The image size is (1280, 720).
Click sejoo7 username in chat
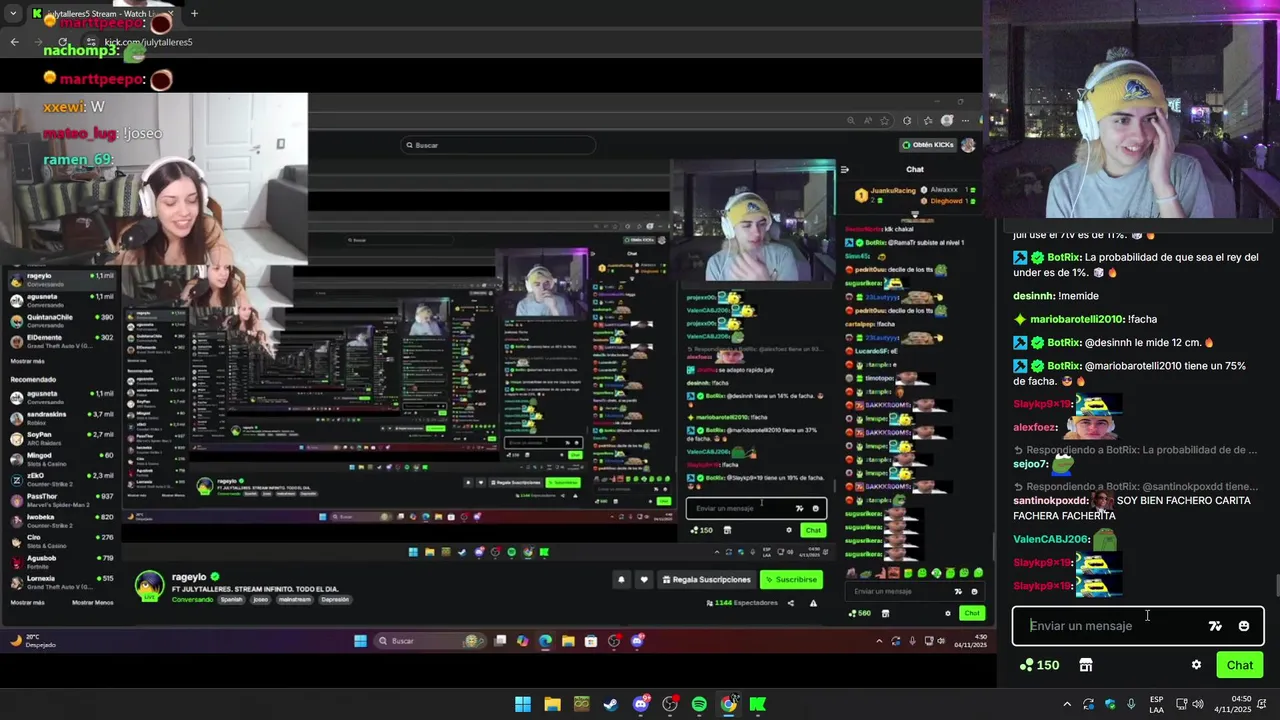pyautogui.click(x=1030, y=464)
